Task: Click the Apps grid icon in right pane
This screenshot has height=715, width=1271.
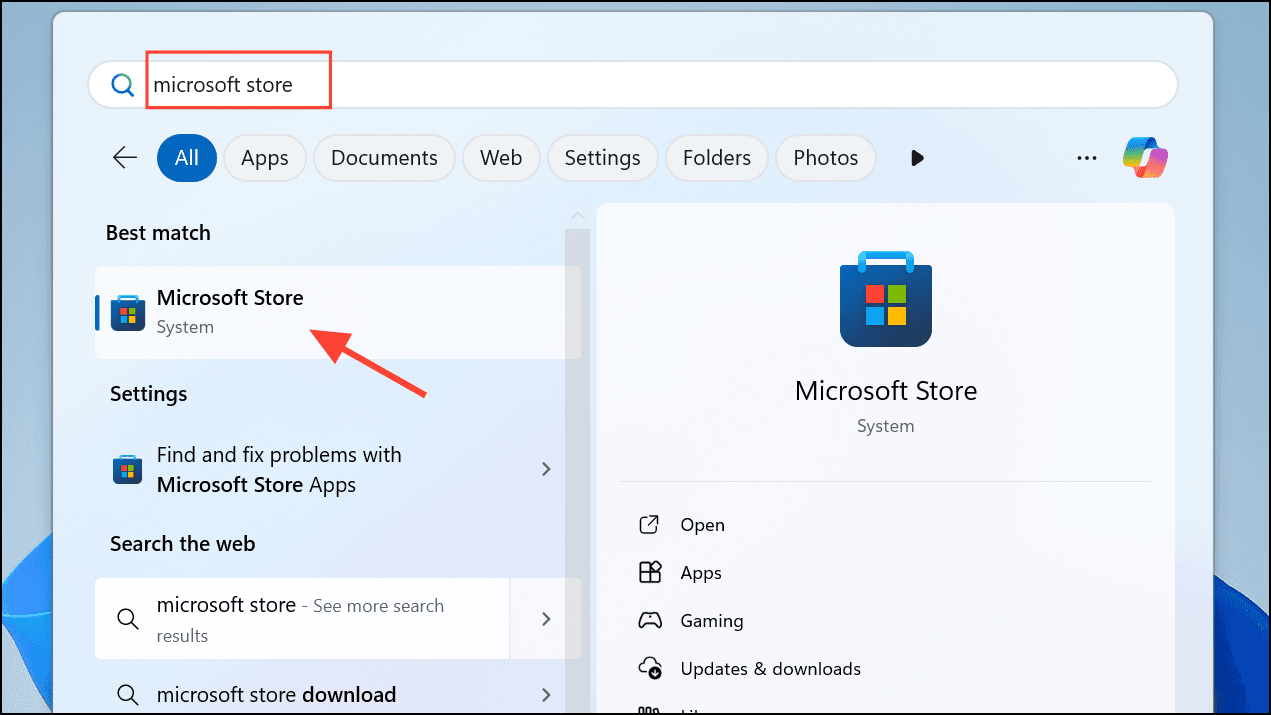Action: (x=650, y=573)
